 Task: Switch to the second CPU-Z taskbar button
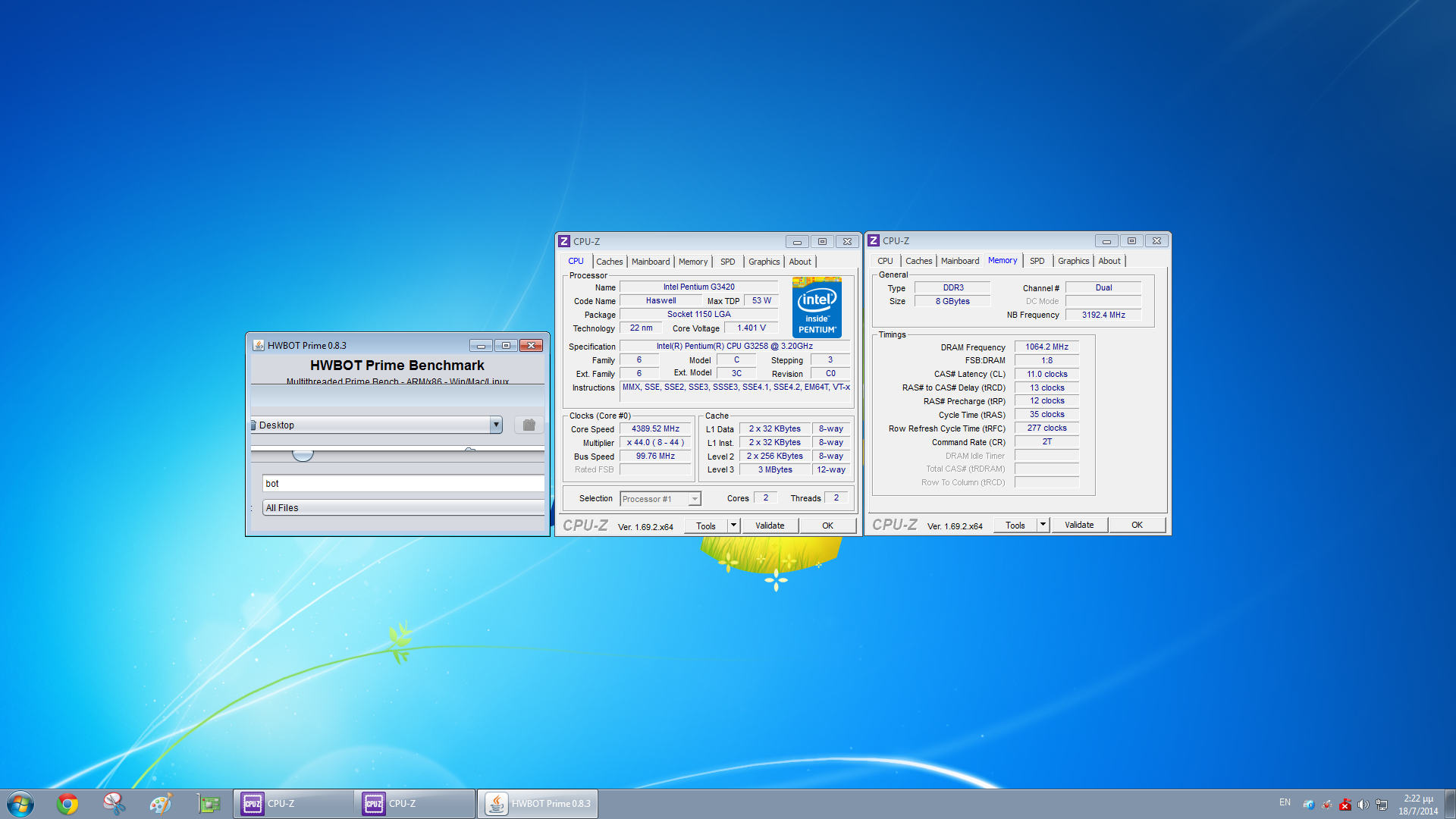click(415, 804)
